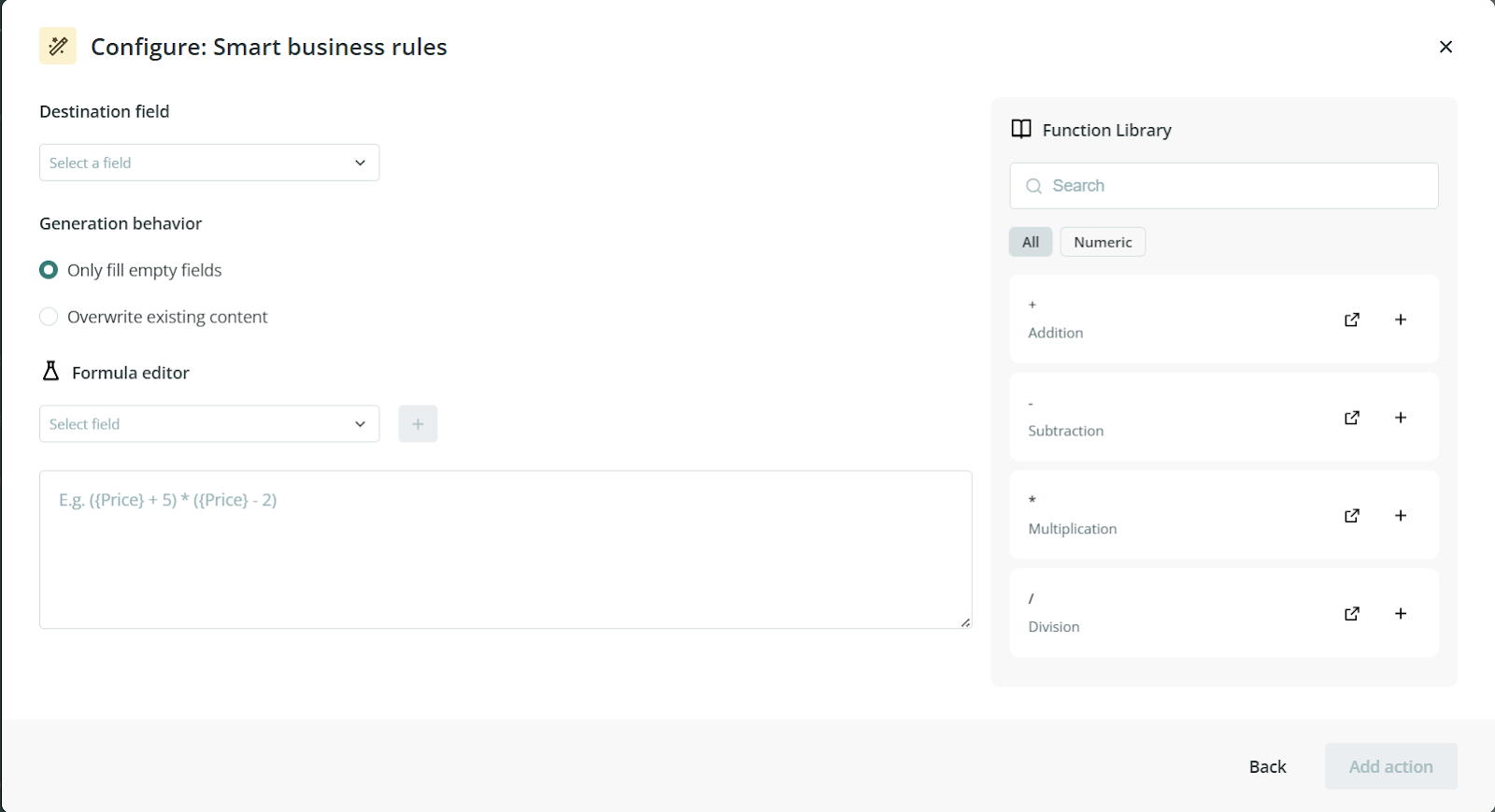1495x812 pixels.
Task: Open Addition function documentation link
Action: pyautogui.click(x=1351, y=320)
